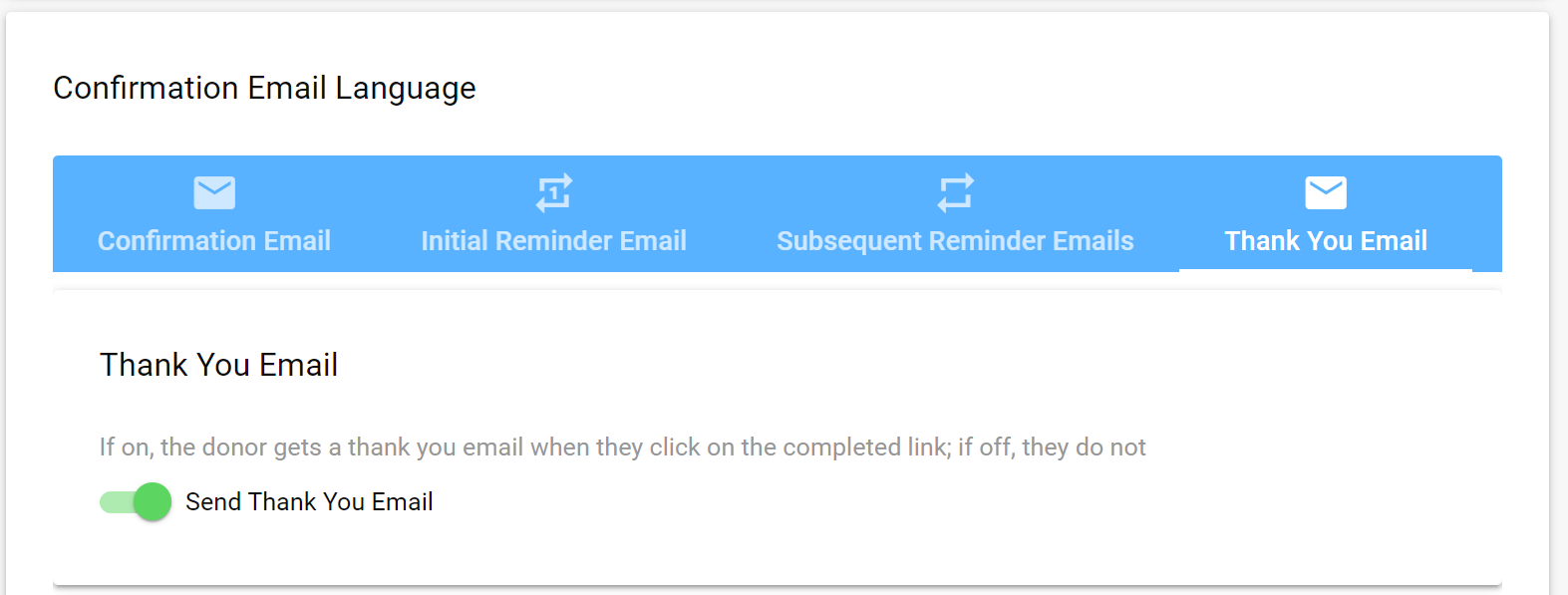Click the word "Language" in the page title
This screenshot has height=595, width=1568.
(x=406, y=90)
